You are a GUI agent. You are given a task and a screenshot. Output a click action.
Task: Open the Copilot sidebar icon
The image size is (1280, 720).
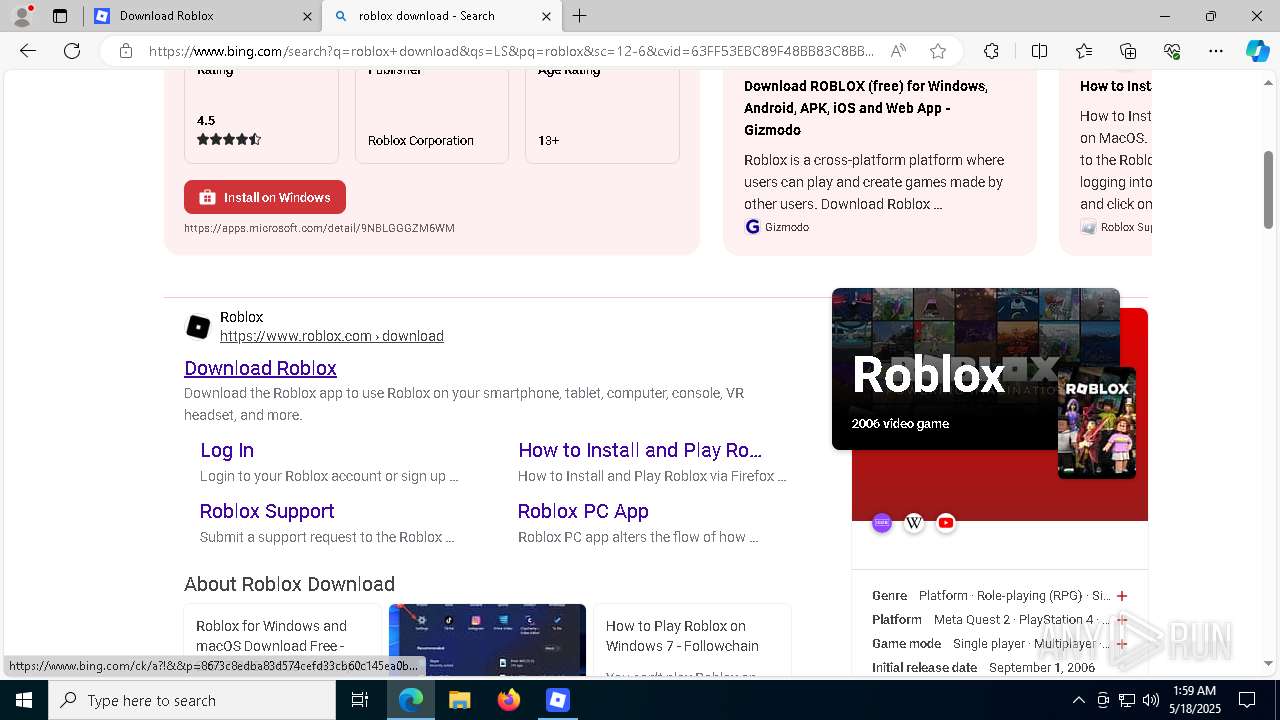point(1257,51)
